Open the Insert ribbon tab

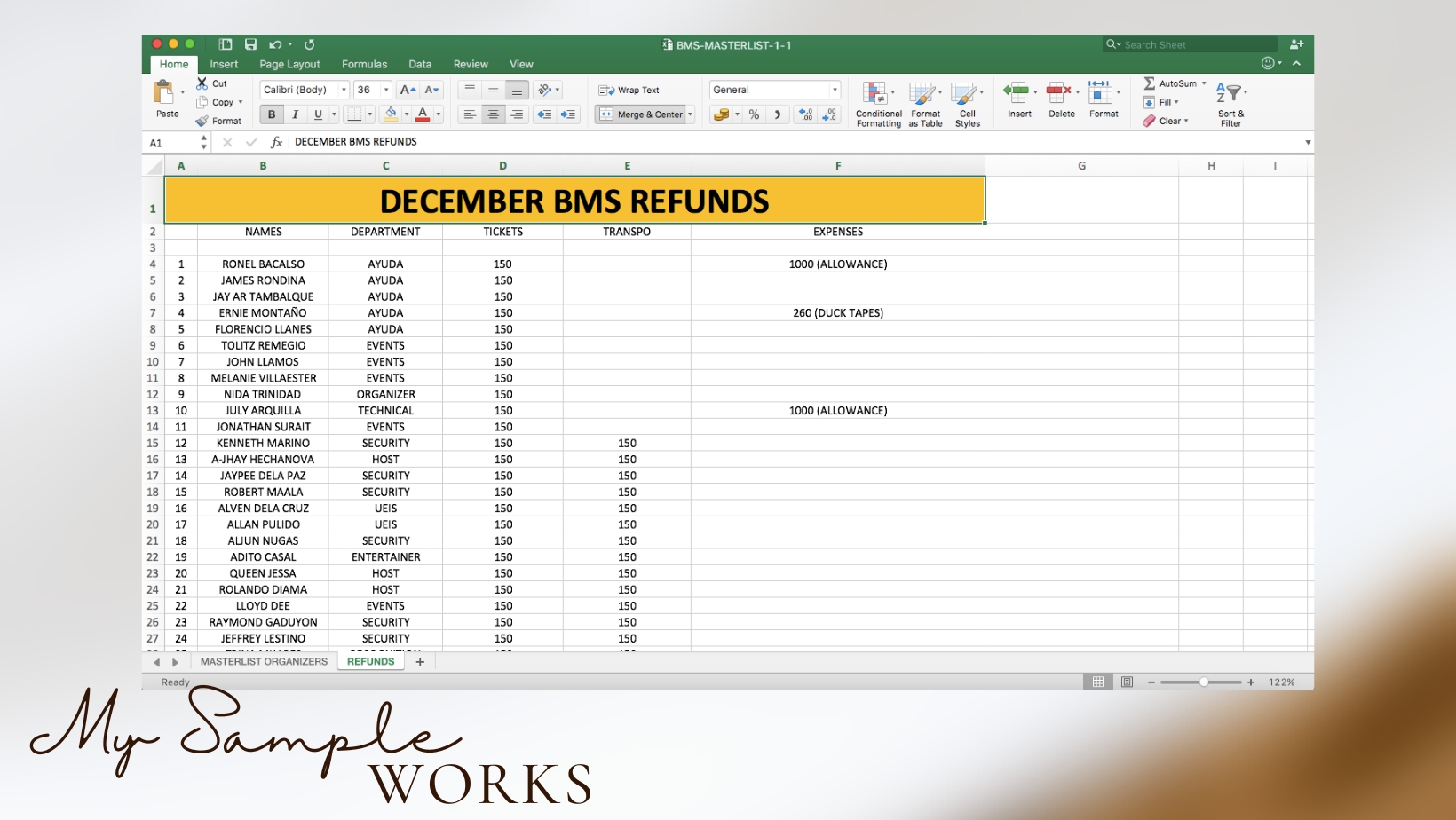224,64
